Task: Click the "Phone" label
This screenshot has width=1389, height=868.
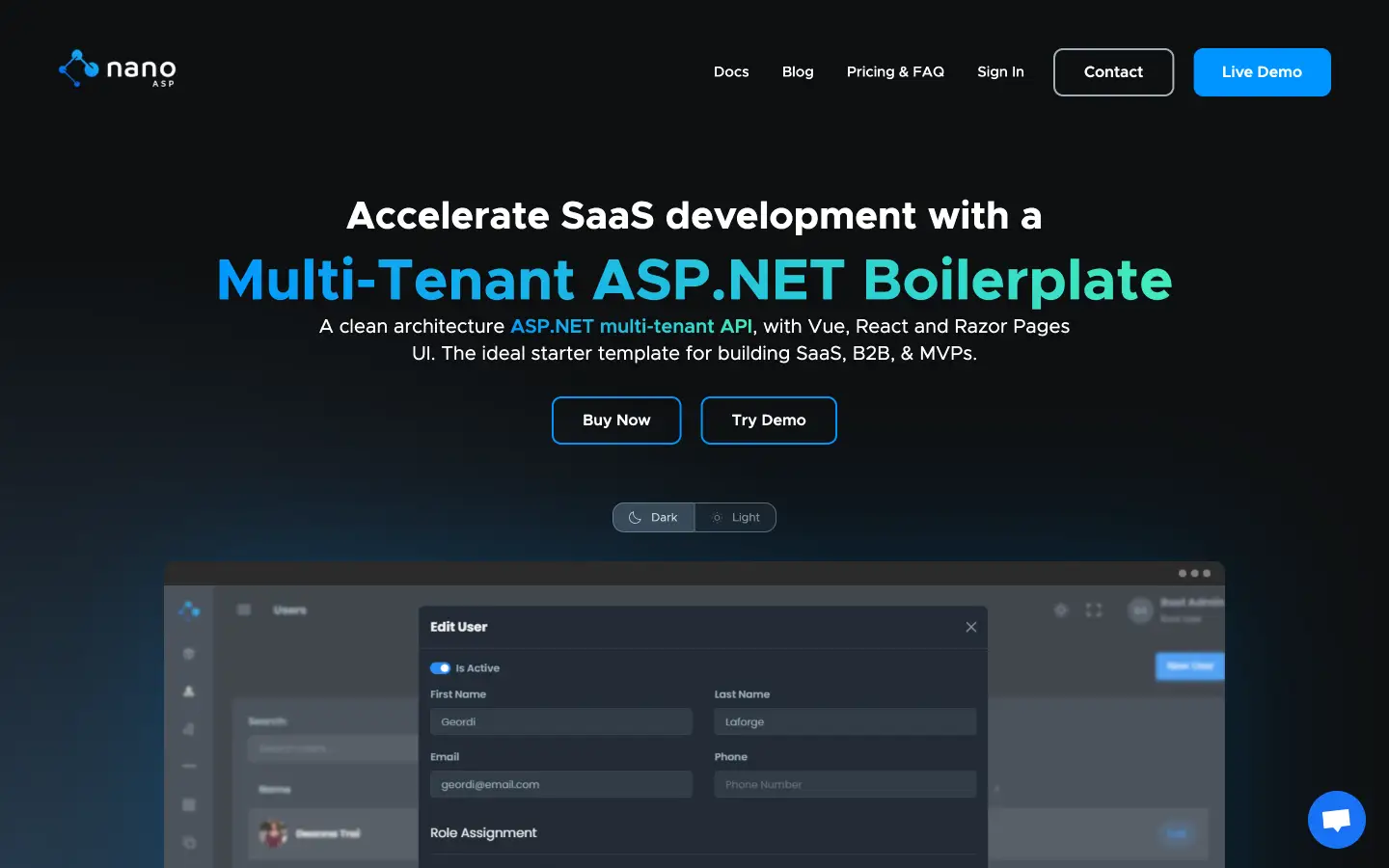Action: pyautogui.click(x=731, y=757)
